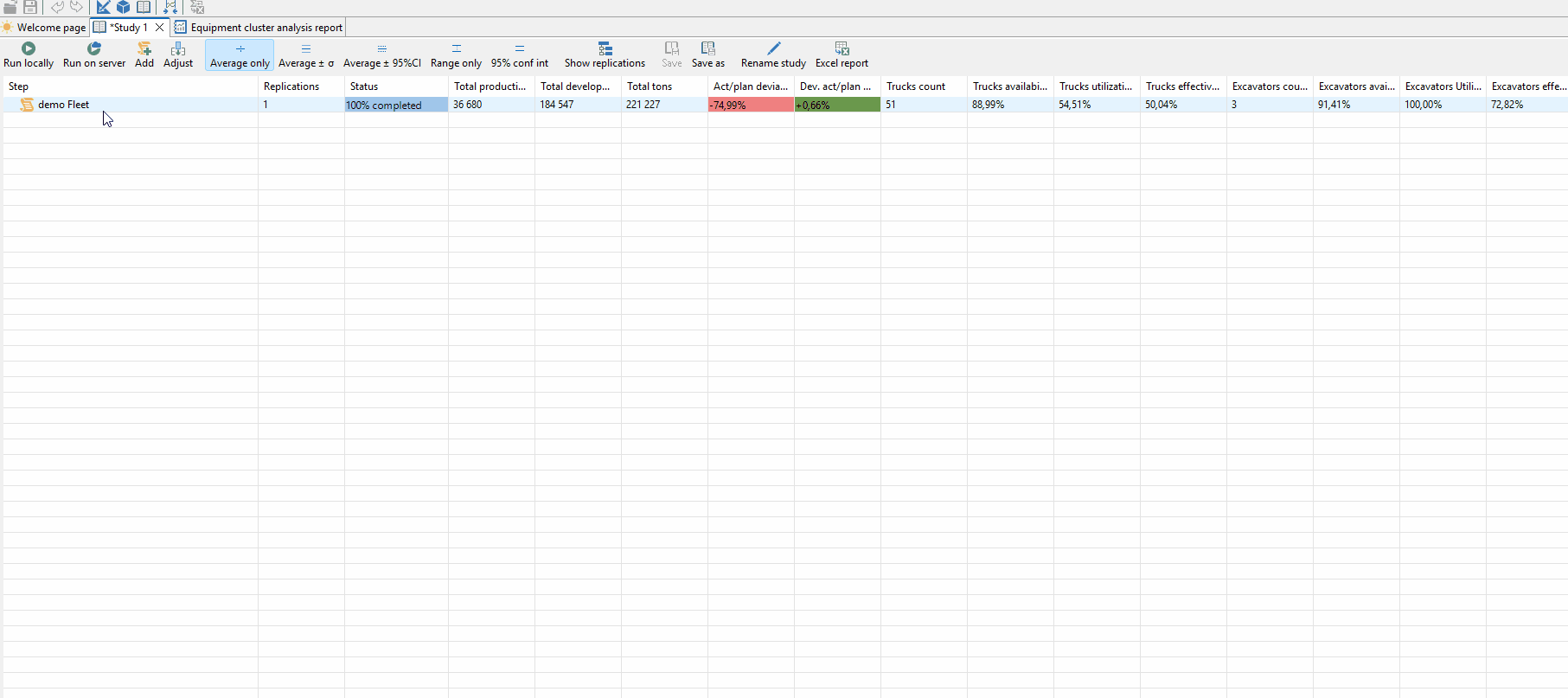
Task: Click the grayed sigma spreadsheet icon
Action: [x=197, y=7]
